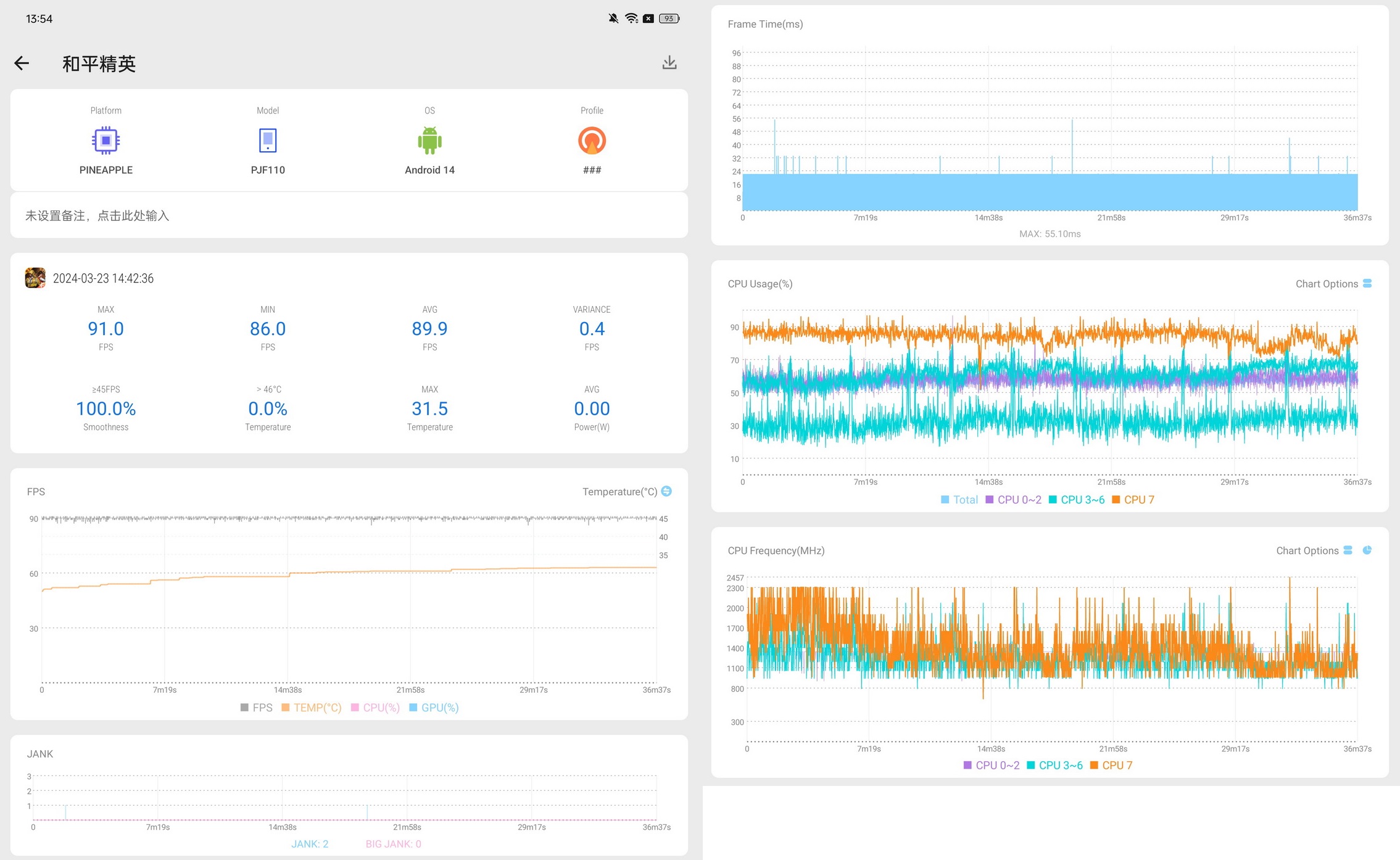
Task: Toggle CPU(%) series in FPS legend
Action: [x=375, y=708]
